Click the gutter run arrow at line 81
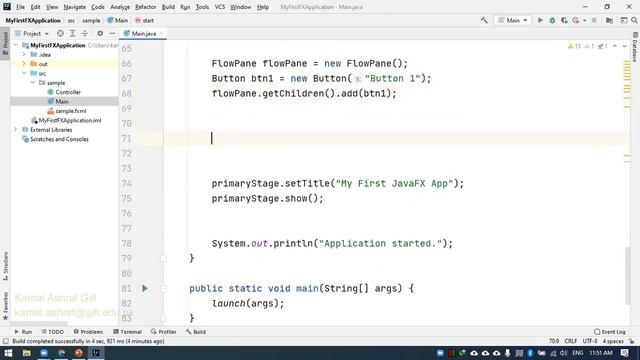 point(145,289)
